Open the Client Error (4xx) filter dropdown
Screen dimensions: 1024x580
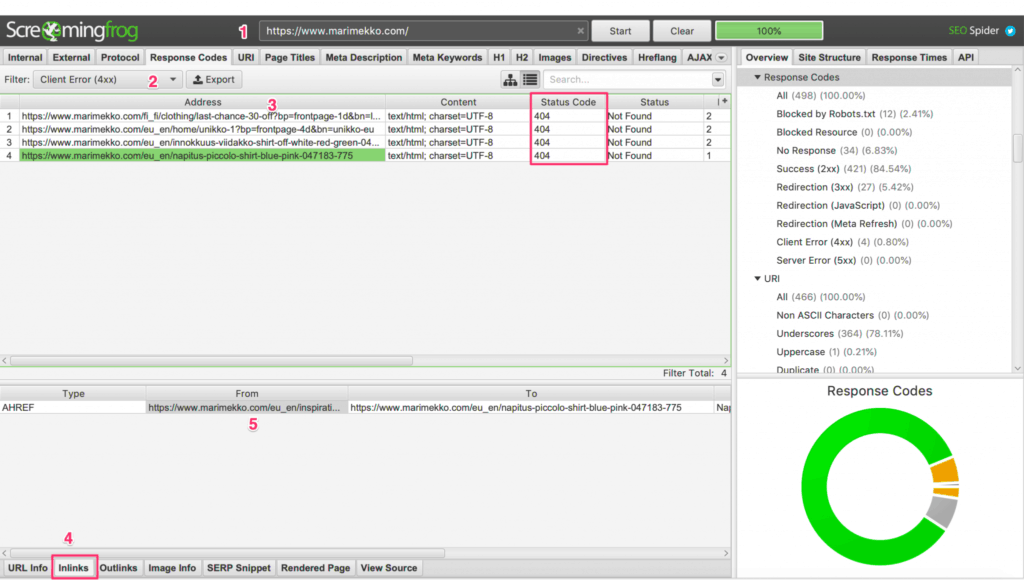click(108, 80)
